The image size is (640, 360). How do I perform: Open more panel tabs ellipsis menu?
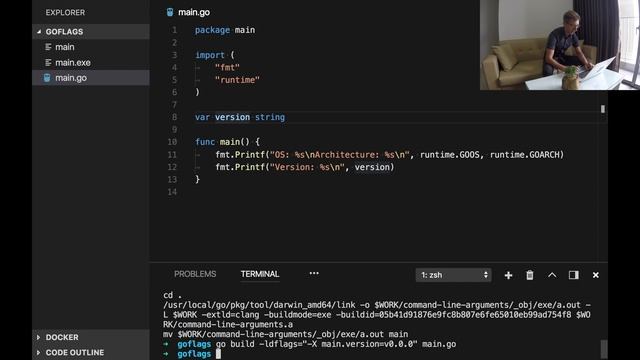(x=314, y=273)
